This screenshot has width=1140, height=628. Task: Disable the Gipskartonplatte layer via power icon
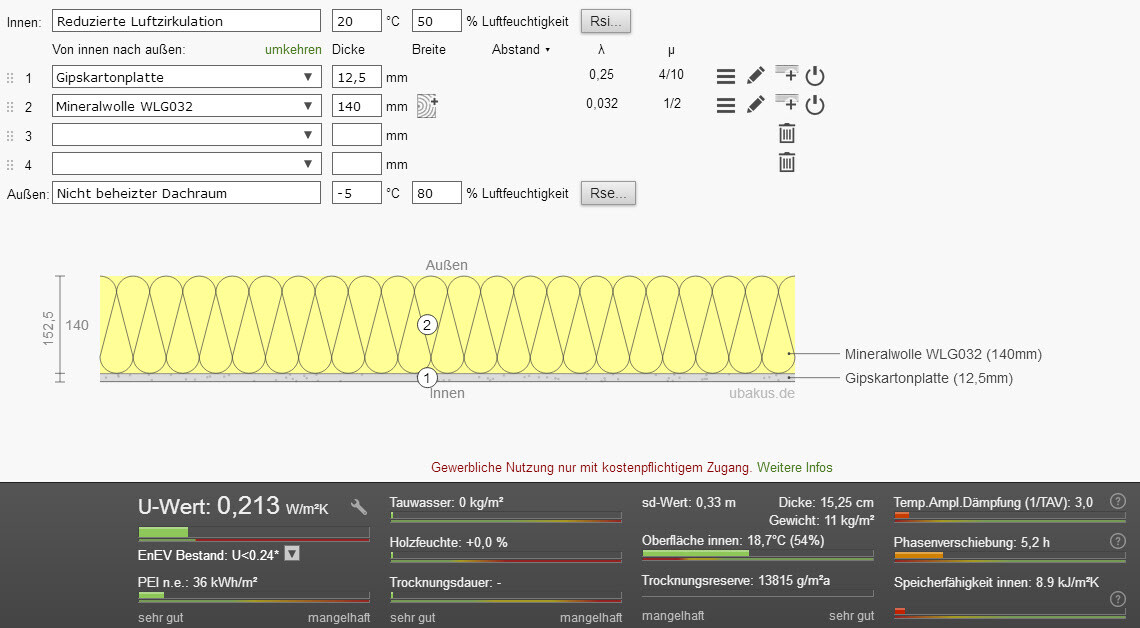pyautogui.click(x=815, y=76)
